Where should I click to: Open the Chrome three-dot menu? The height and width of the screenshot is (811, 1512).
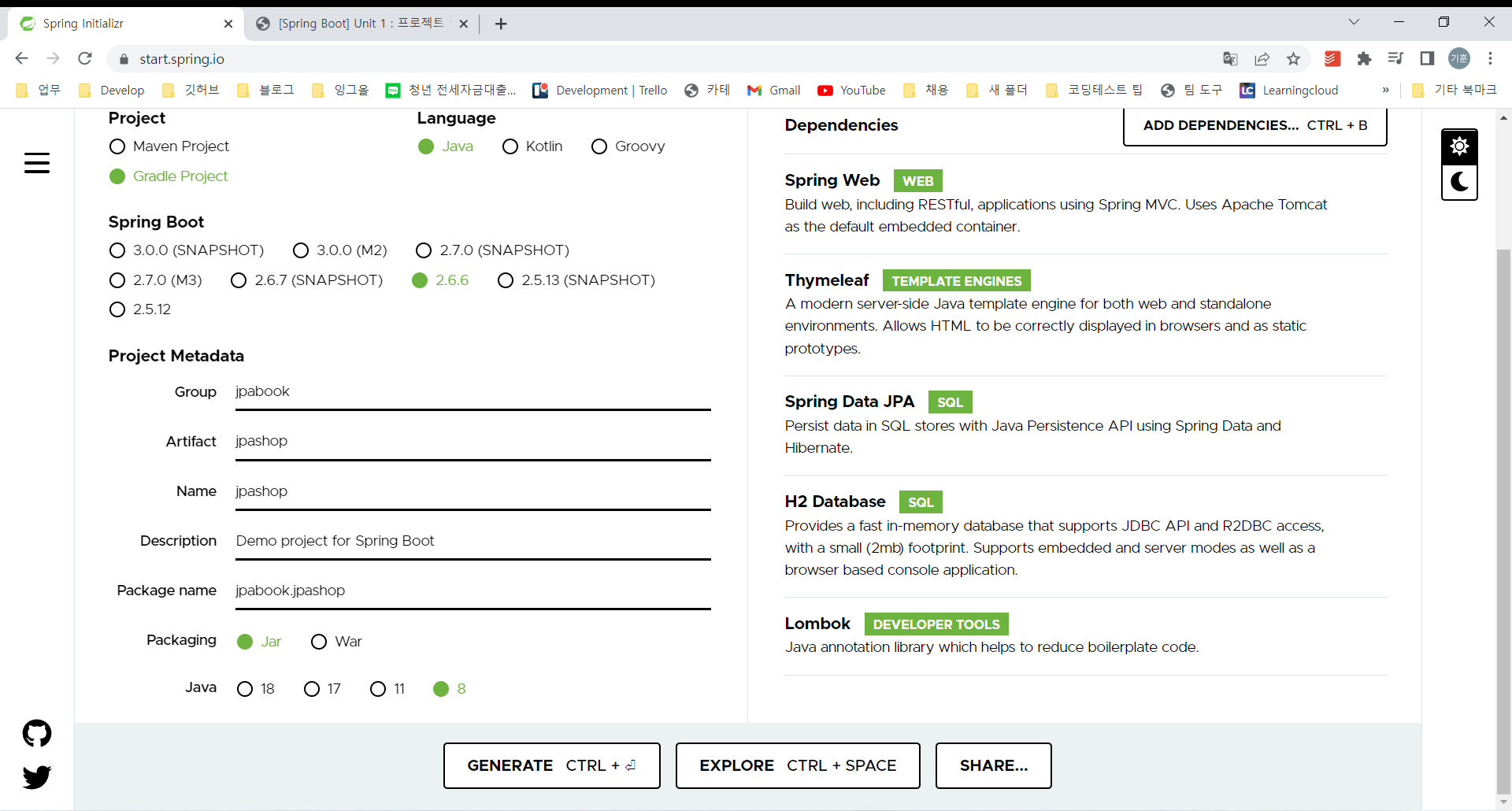1491,58
